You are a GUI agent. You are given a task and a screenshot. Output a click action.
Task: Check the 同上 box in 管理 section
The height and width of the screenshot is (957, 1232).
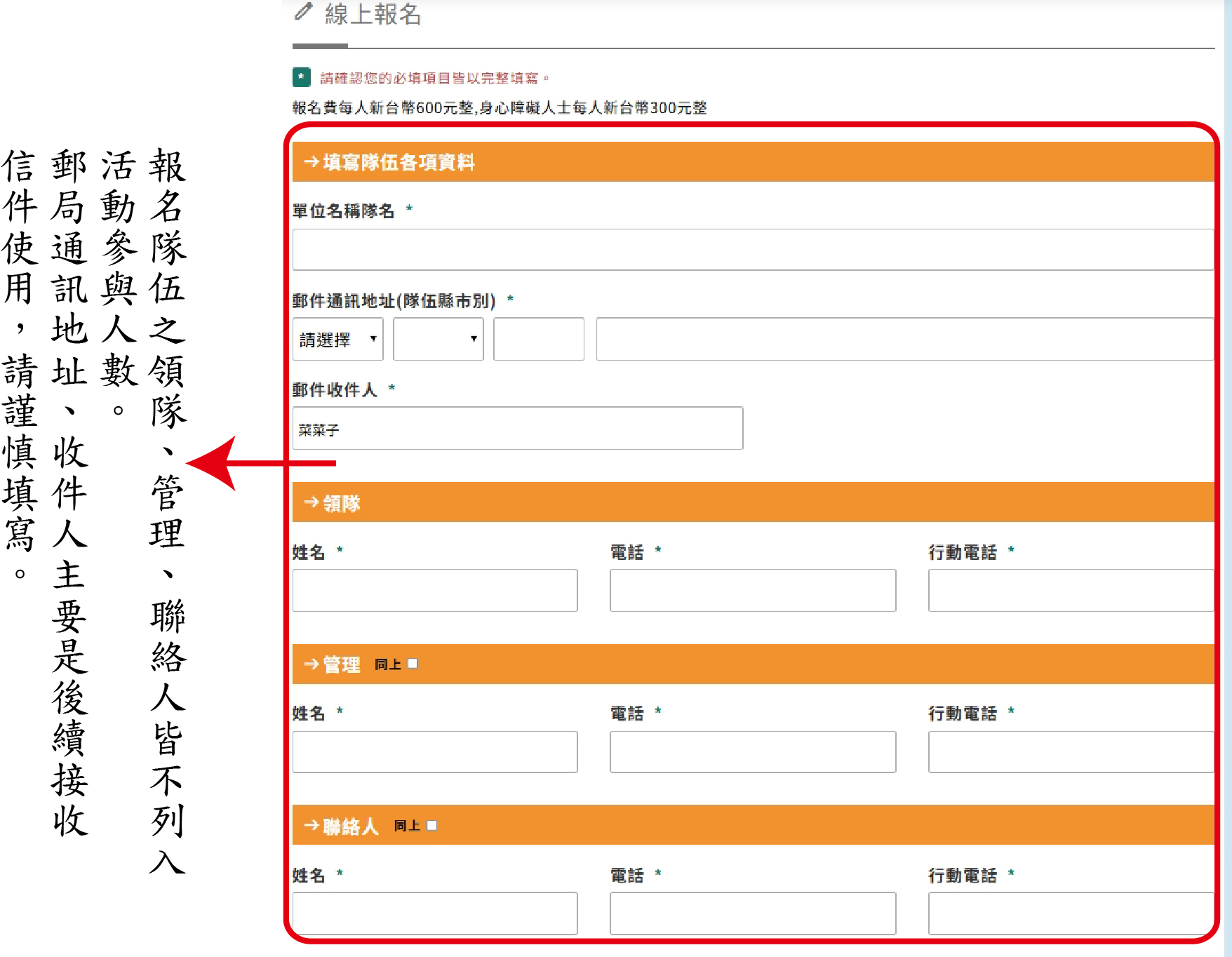pos(413,664)
